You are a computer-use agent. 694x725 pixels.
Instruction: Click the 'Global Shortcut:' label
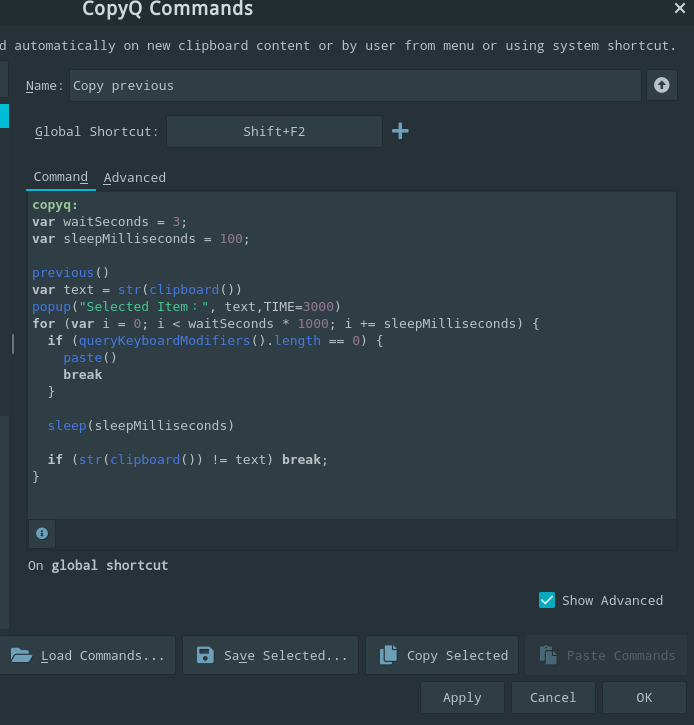pos(97,132)
